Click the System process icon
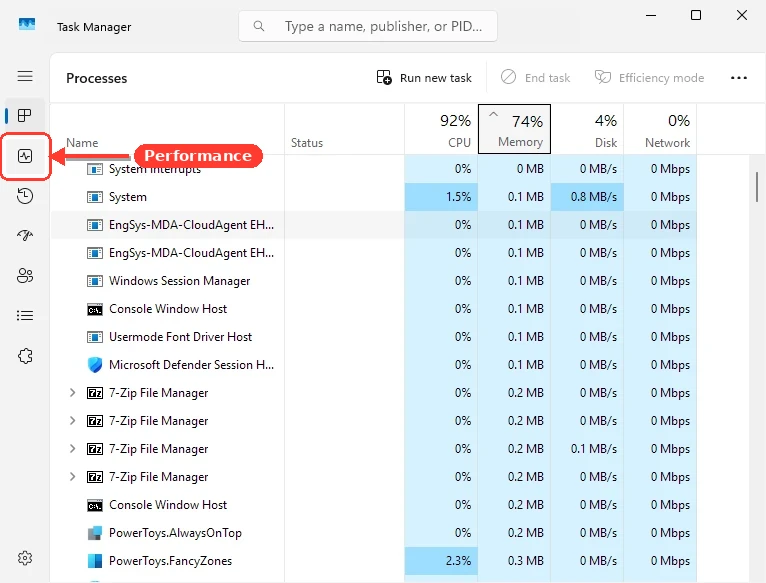766x583 pixels. [x=95, y=197]
